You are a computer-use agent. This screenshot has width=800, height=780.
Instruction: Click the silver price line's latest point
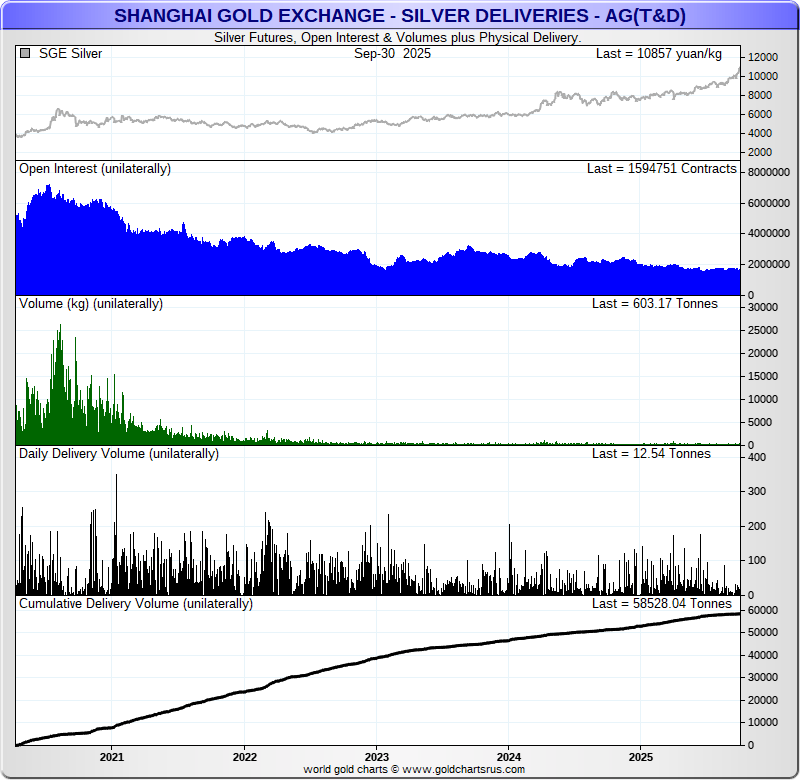(739, 69)
